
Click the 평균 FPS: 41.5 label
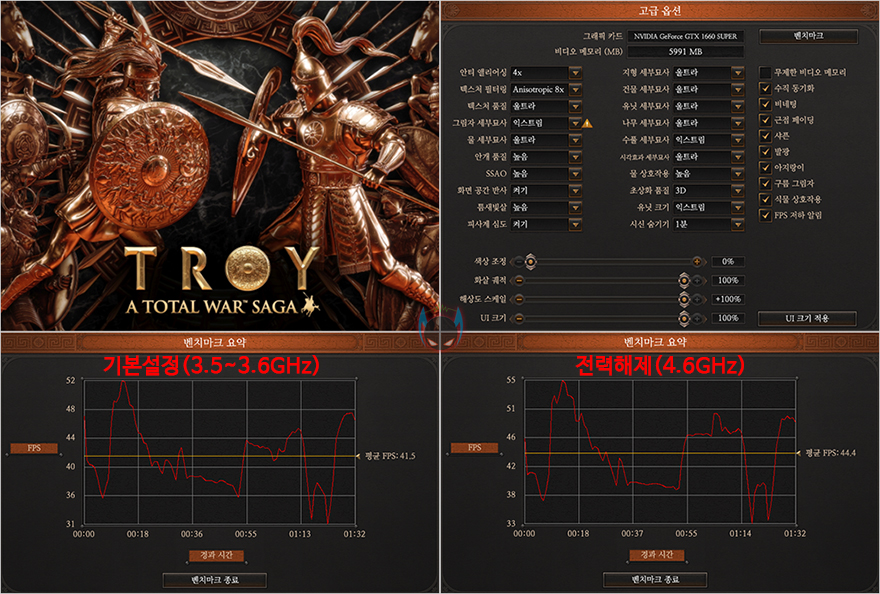[x=390, y=456]
